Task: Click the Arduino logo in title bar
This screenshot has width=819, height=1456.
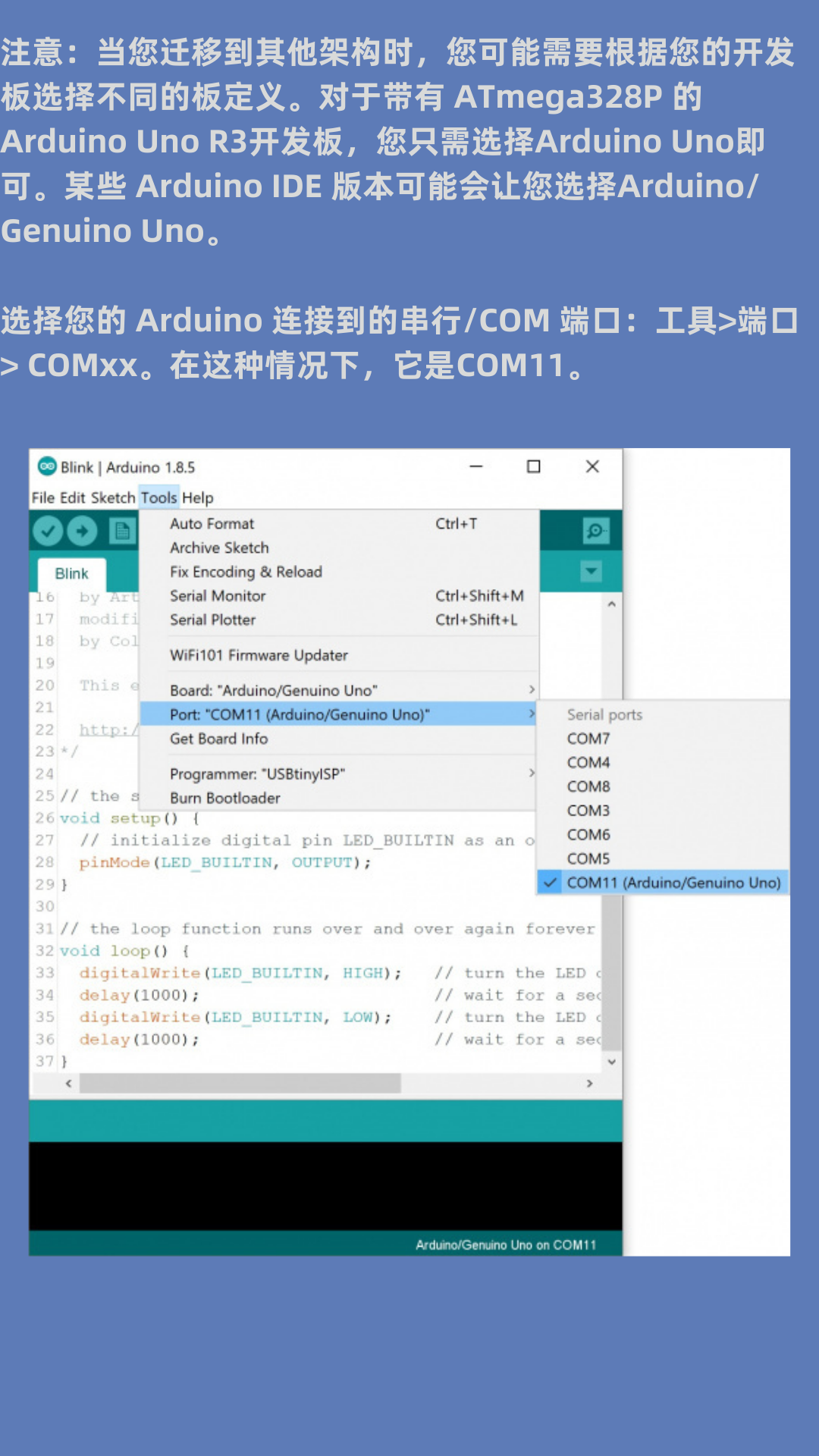Action: click(x=47, y=466)
